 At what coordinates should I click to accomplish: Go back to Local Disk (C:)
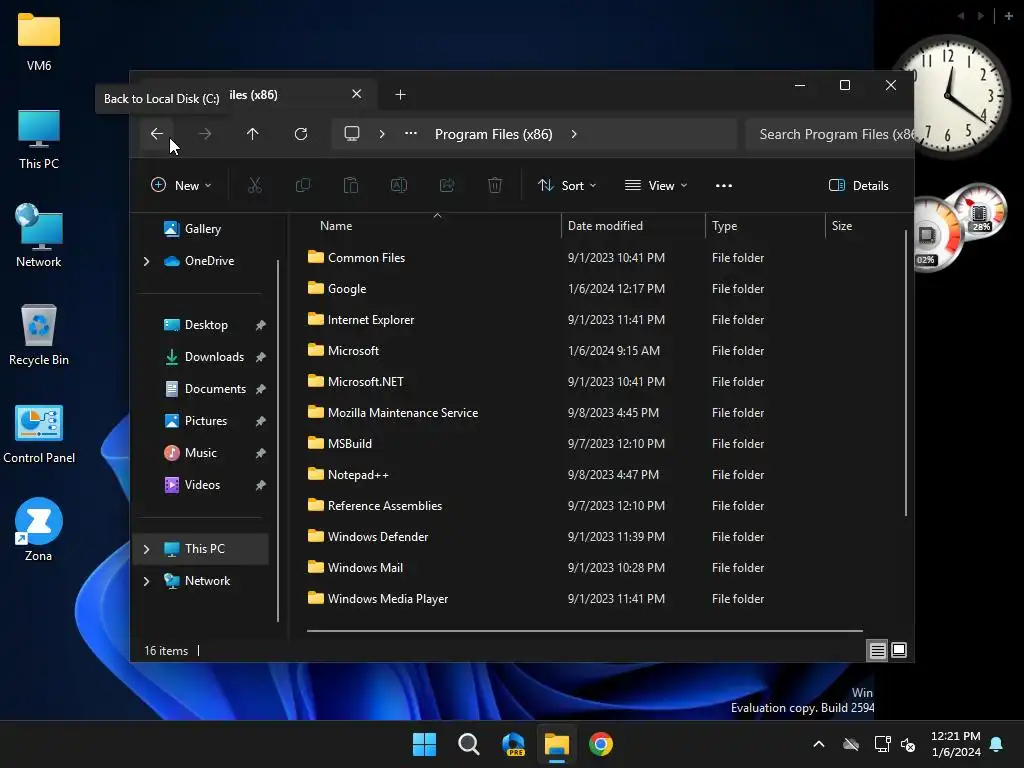157,134
